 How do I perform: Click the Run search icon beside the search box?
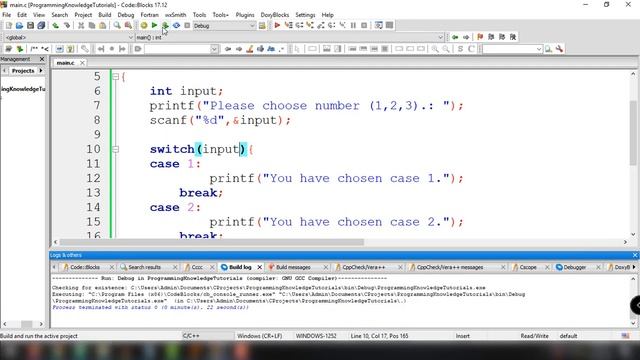(548, 49)
